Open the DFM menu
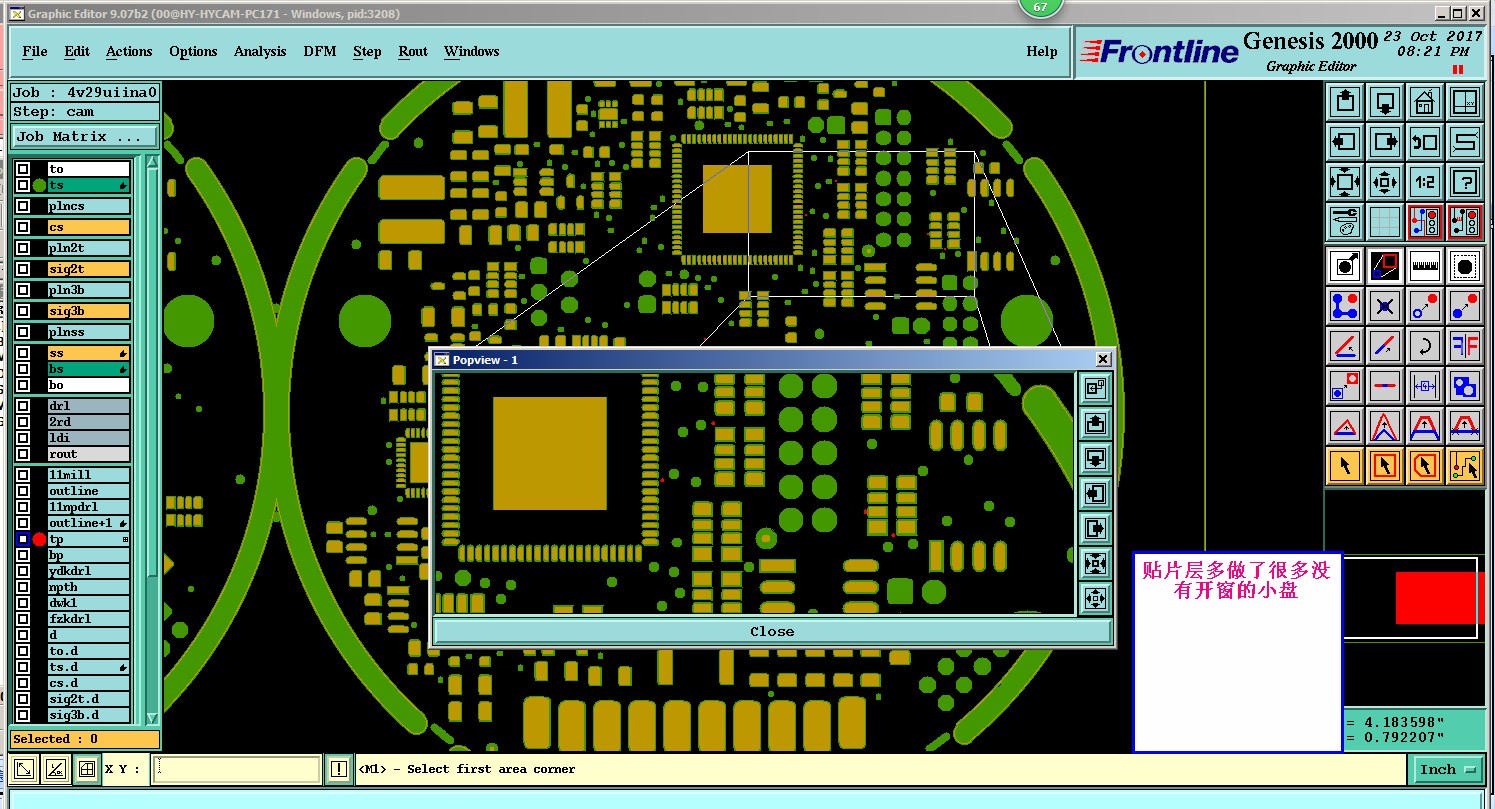 [x=320, y=51]
